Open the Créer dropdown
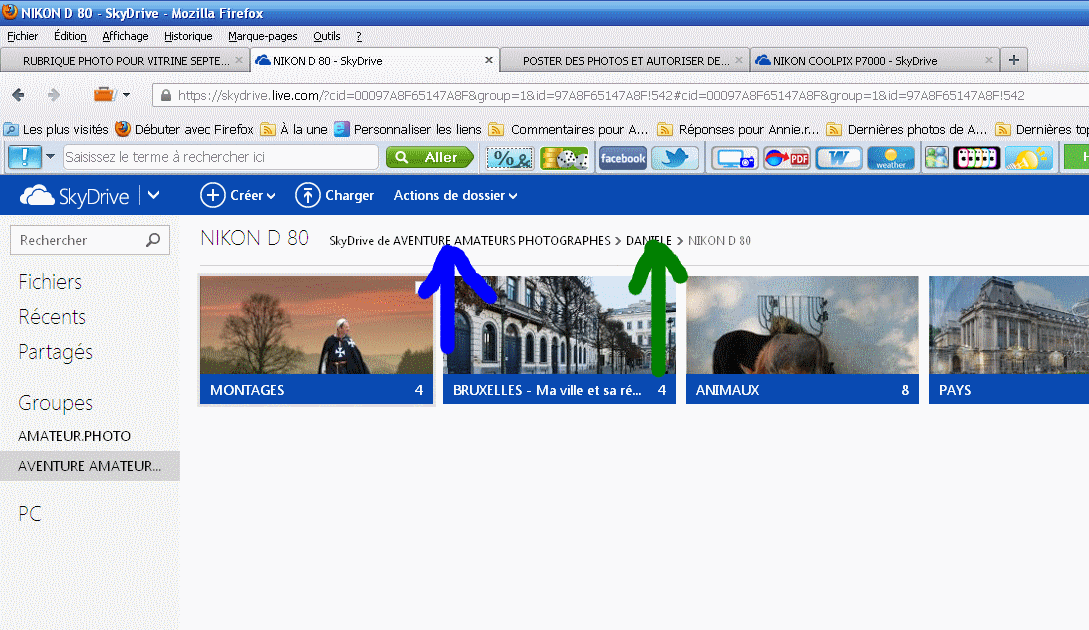Viewport: 1089px width, 630px height. click(x=238, y=196)
